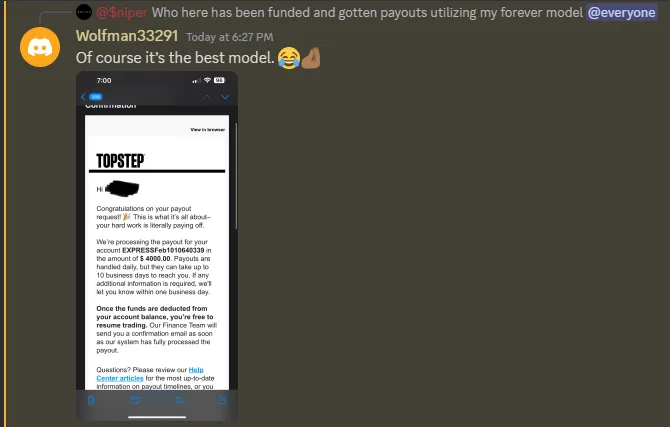Tap the blue back chevron in mail header
The width and height of the screenshot is (670, 427).
point(83,97)
